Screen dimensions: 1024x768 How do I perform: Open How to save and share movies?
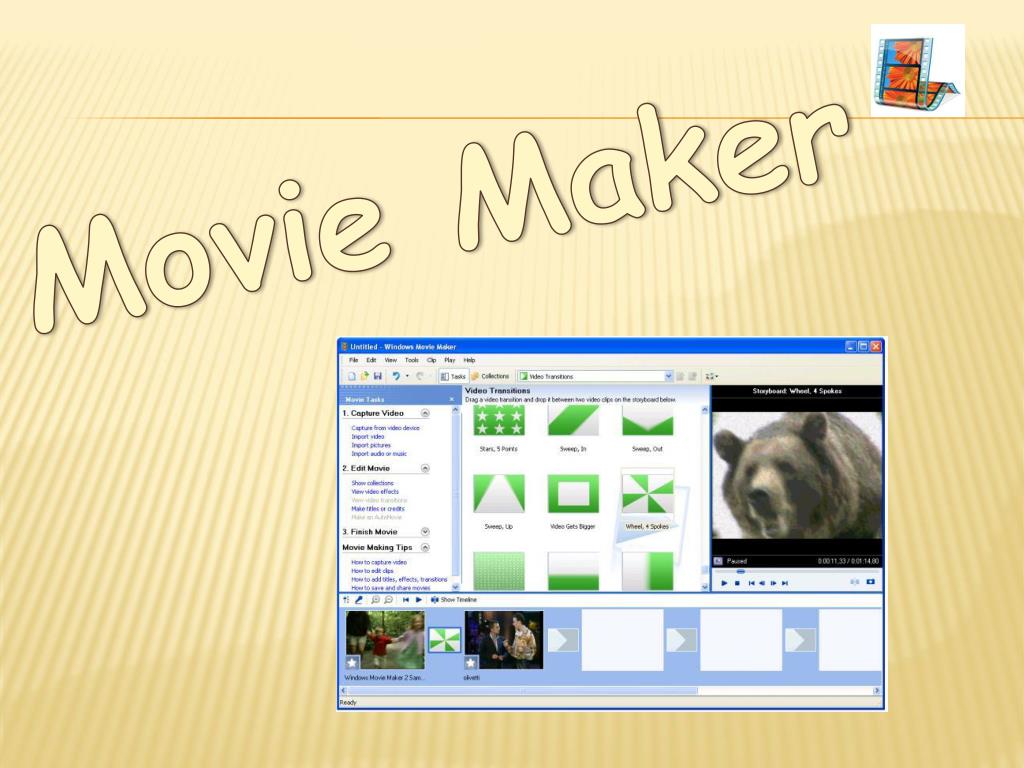391,587
